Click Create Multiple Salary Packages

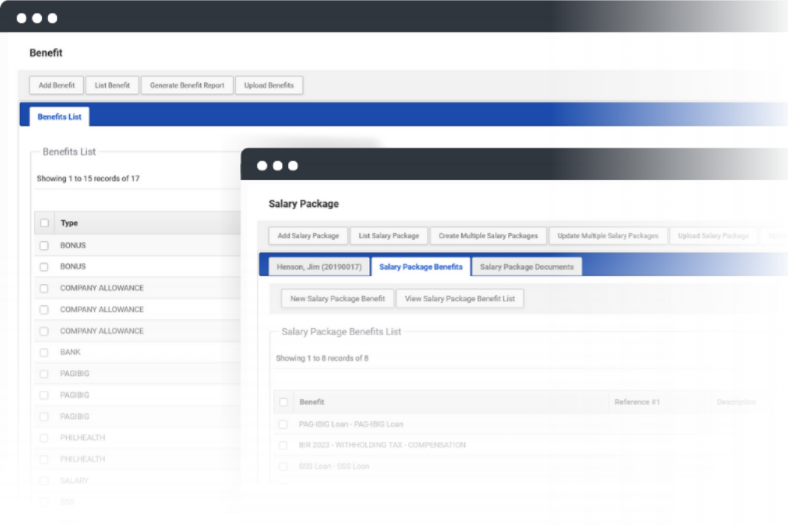488,236
